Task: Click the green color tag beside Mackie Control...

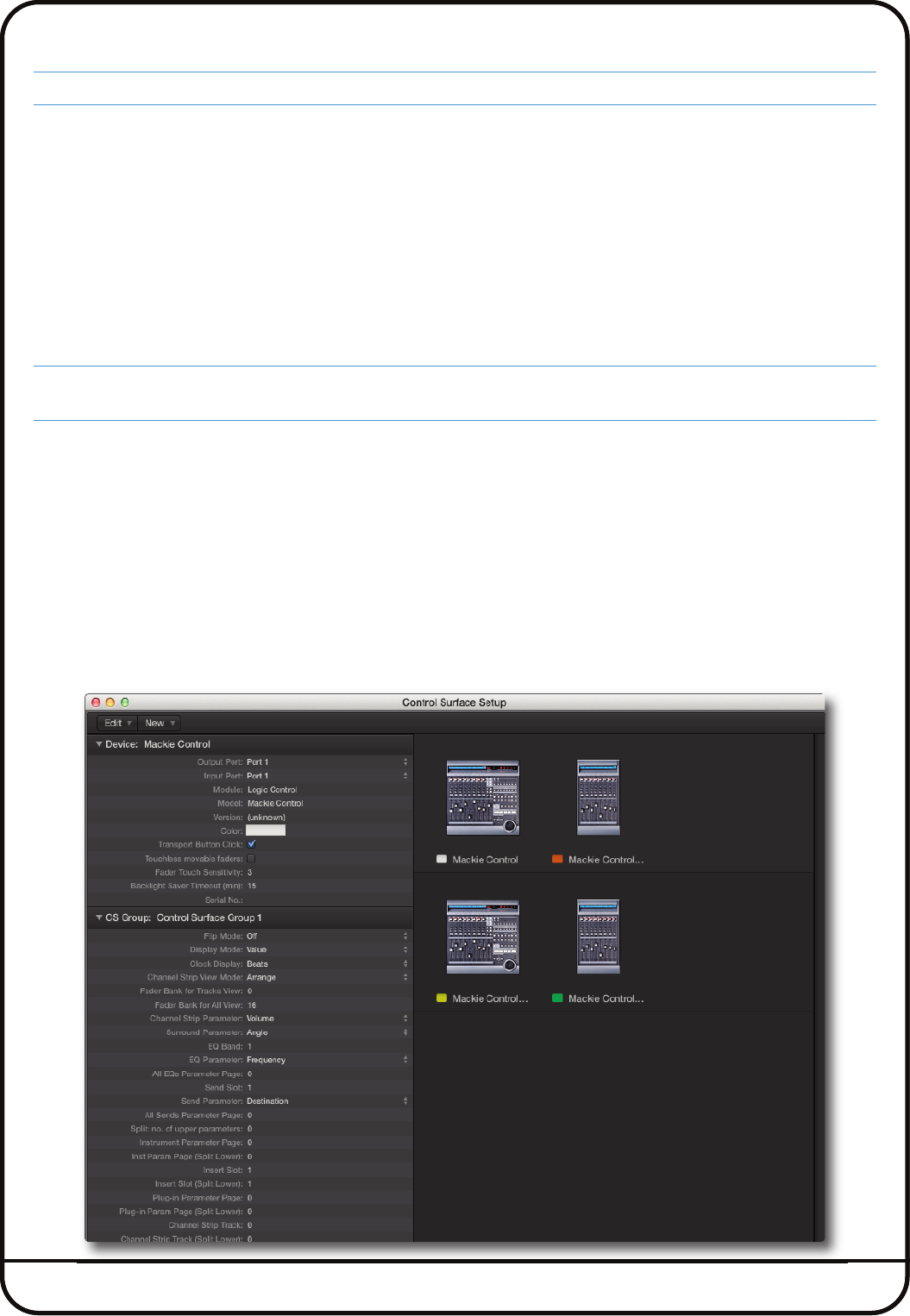Action: [557, 998]
